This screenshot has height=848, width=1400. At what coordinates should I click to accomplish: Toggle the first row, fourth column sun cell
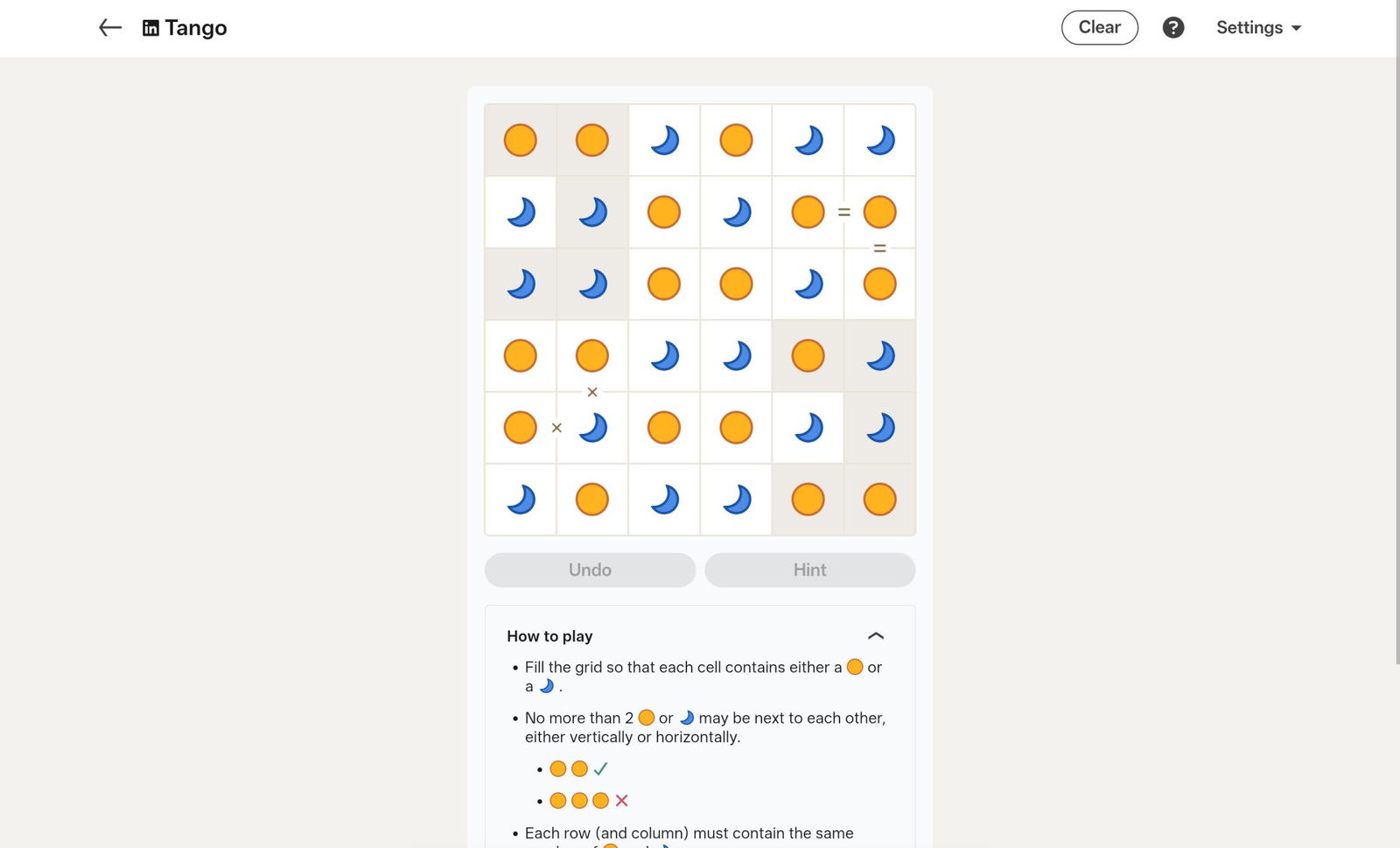point(736,140)
